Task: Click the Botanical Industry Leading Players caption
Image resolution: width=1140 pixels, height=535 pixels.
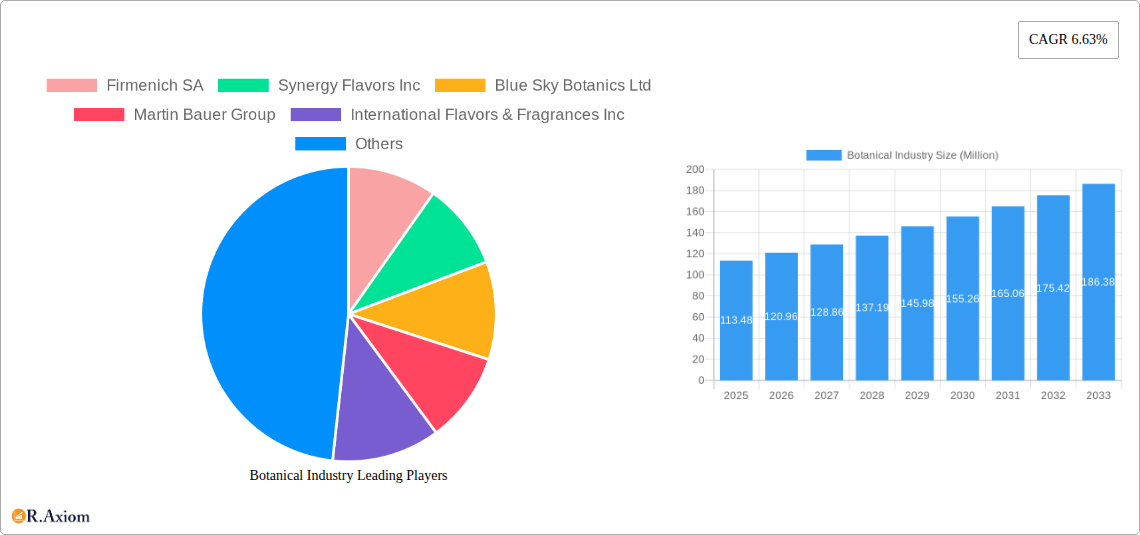Action: (348, 475)
